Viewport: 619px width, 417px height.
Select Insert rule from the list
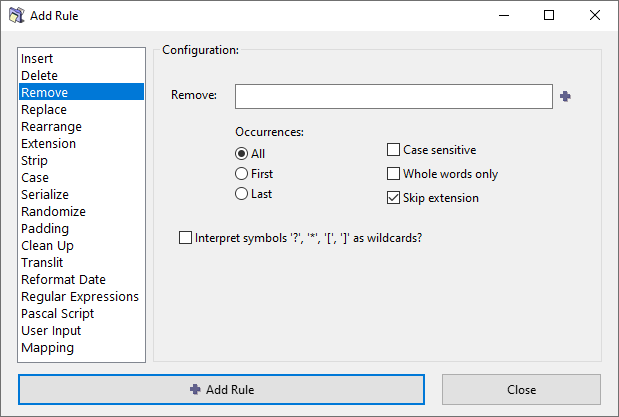(37, 59)
